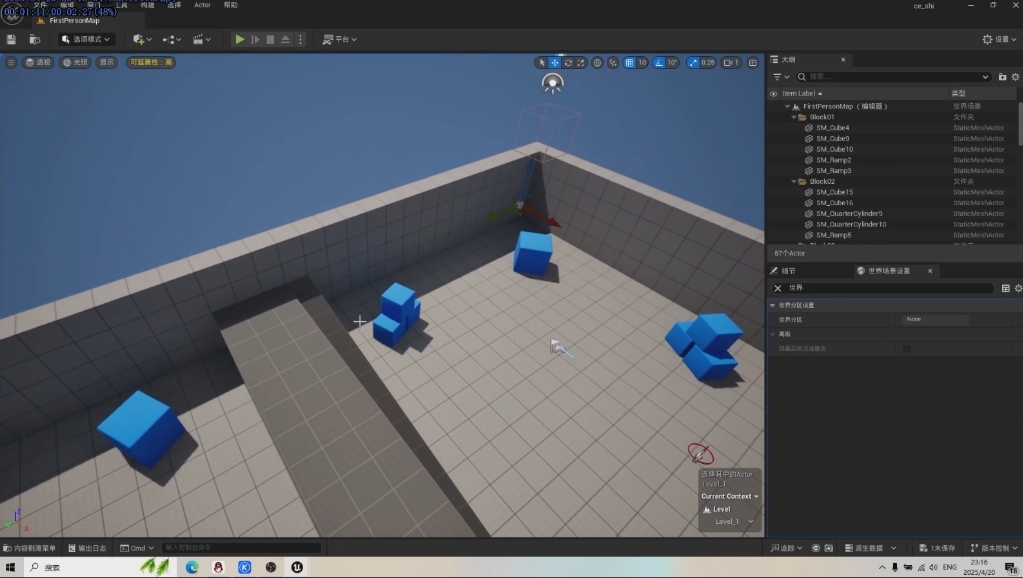Viewport: 1023px width, 578px height.
Task: Click the 输出日志 output log button
Action: tap(87, 548)
